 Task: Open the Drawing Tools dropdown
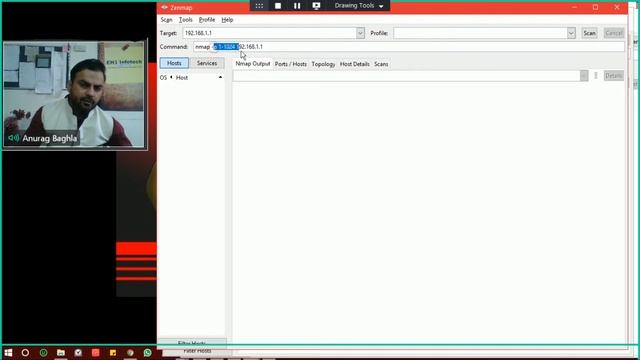click(x=359, y=6)
